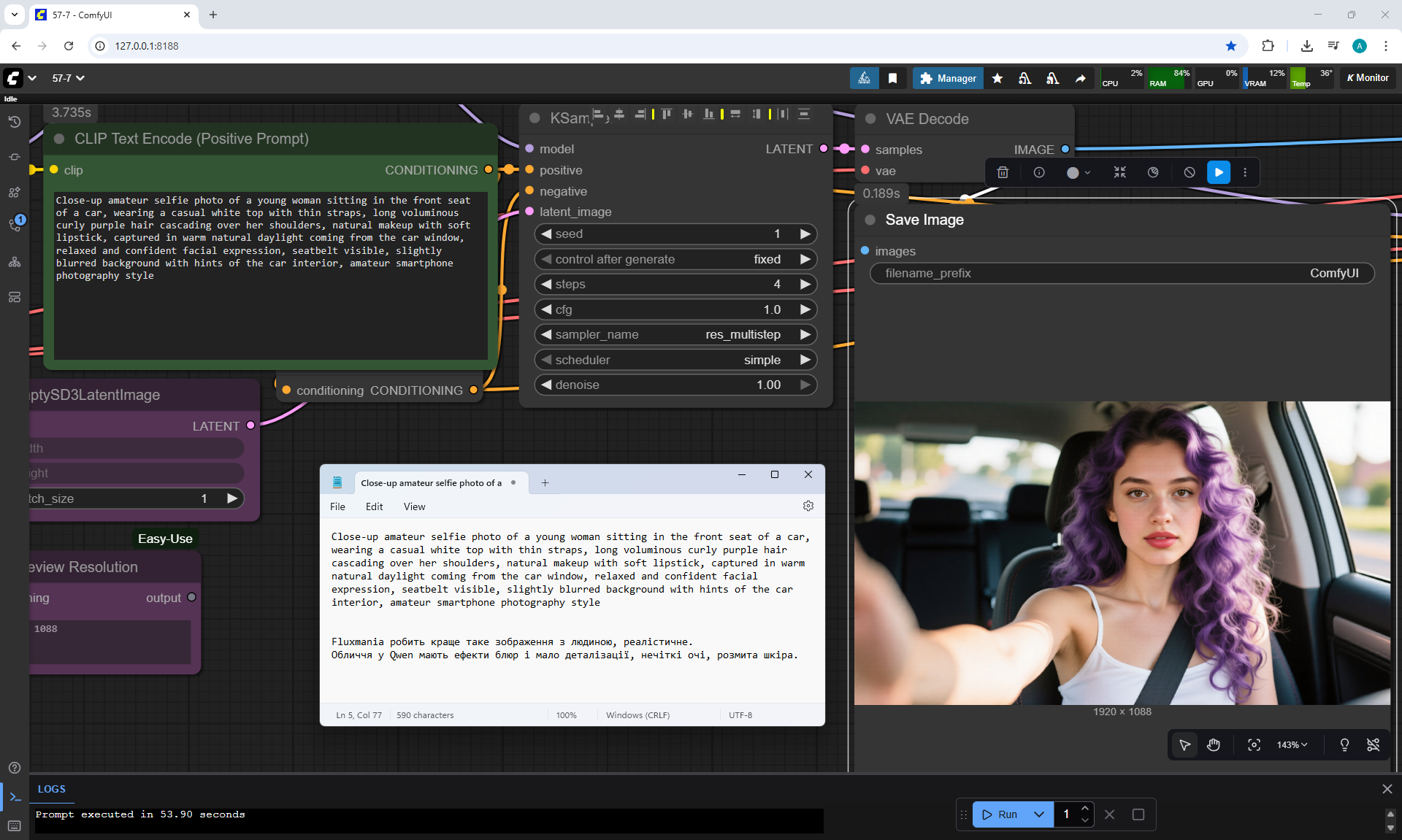Increase steps value with right arrow
1402x840 pixels.
805,284
